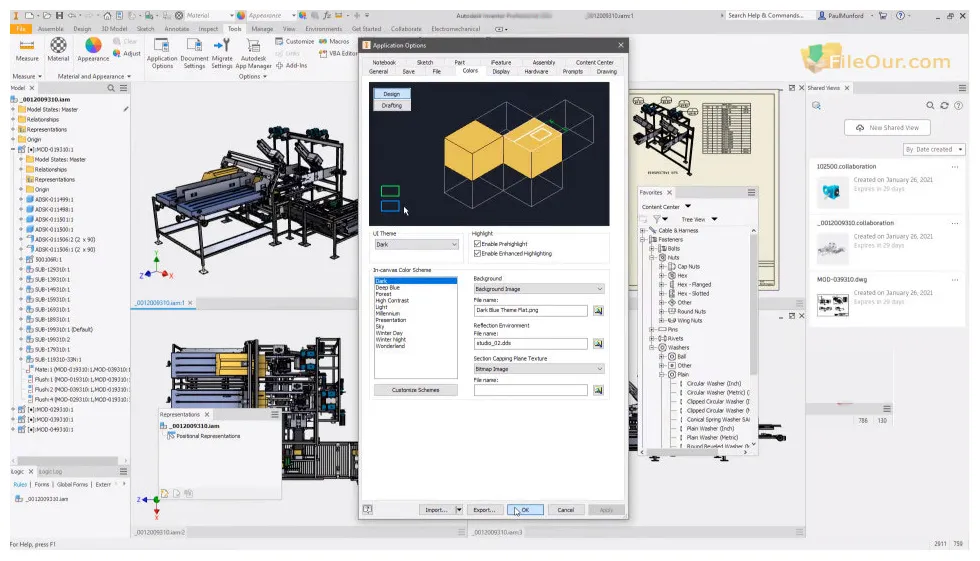Click the Background File name input field
Image resolution: width=980 pixels, height=561 pixels.
(531, 310)
